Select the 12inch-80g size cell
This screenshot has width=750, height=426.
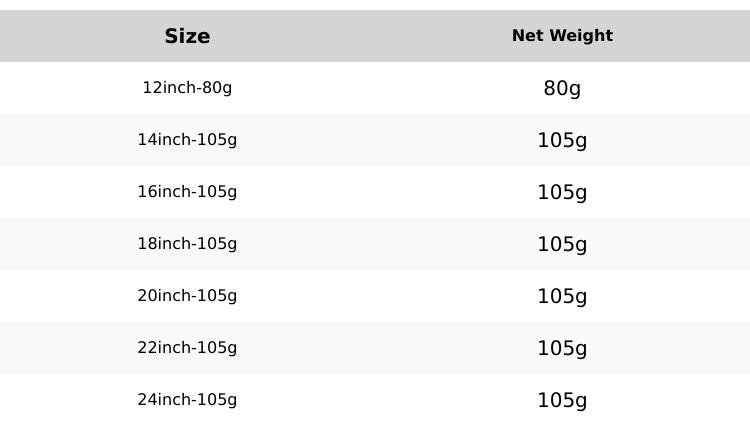(x=187, y=88)
